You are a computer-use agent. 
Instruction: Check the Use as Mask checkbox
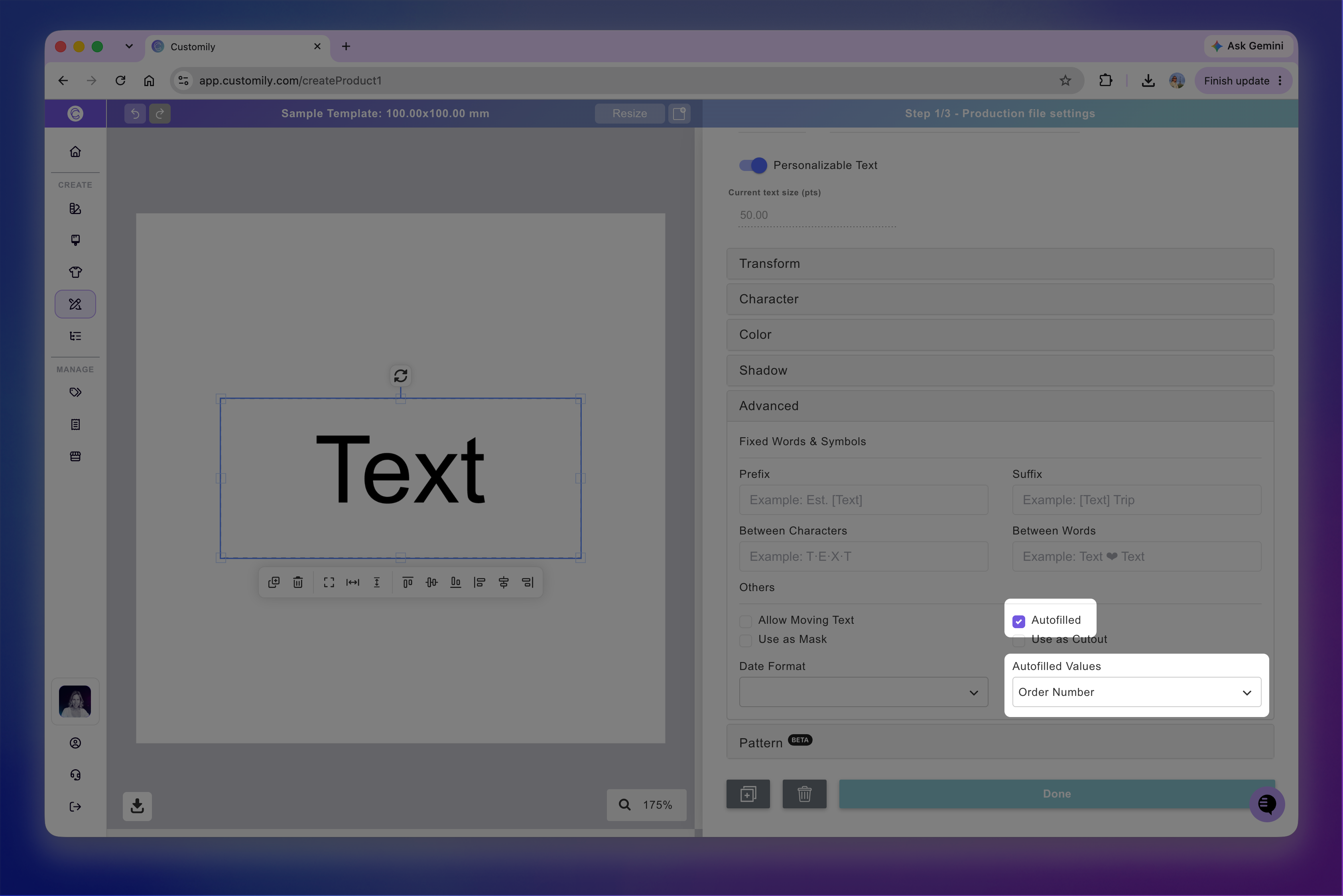[746, 641]
